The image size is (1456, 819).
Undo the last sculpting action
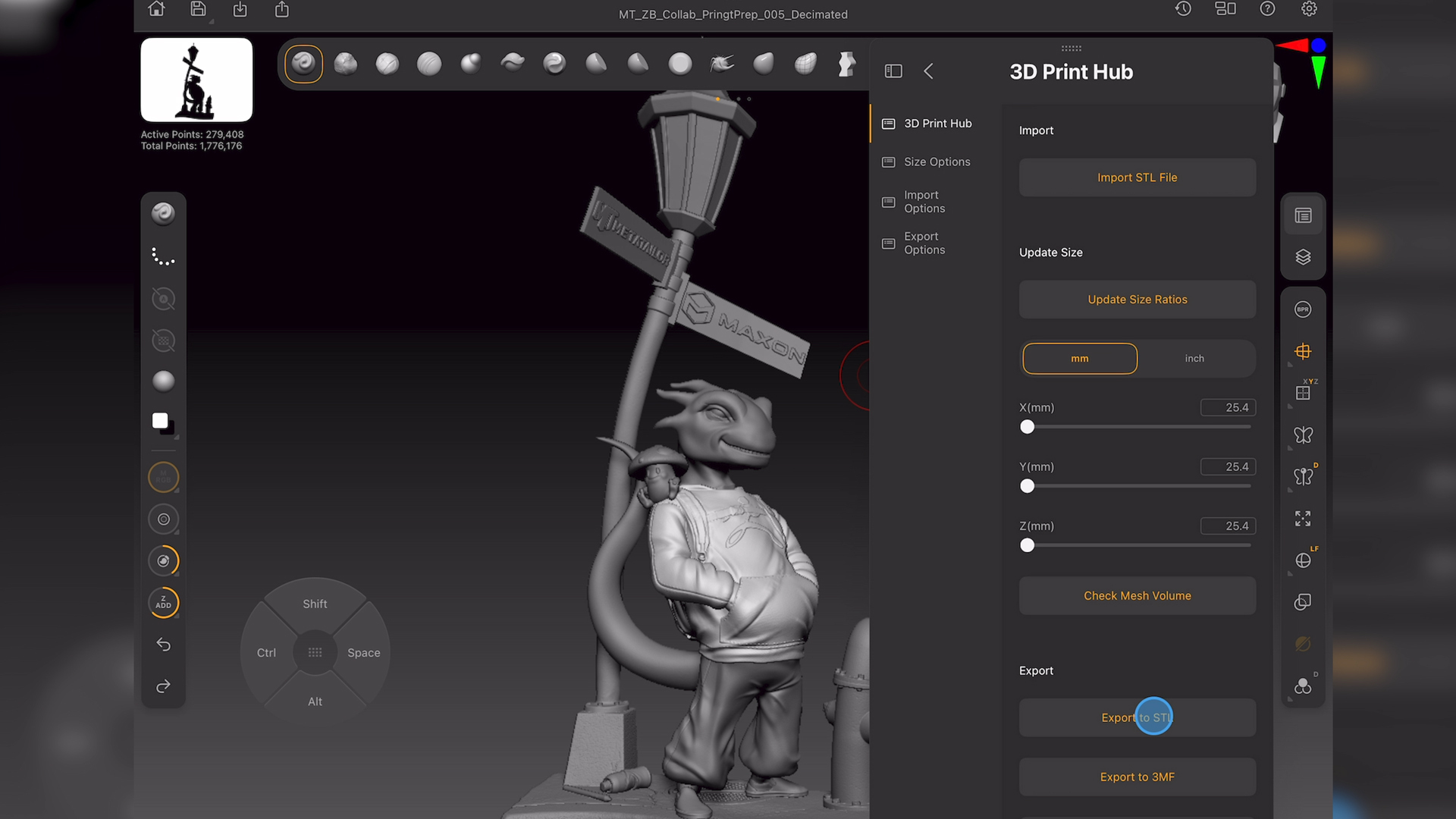pyautogui.click(x=162, y=644)
